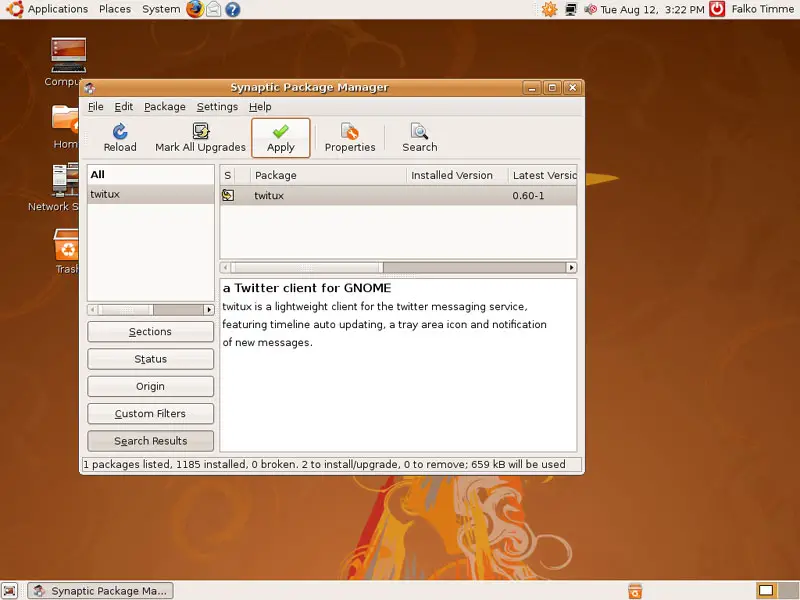This screenshot has height=600, width=800.
Task: Select the twitux row in the package list
Action: click(x=398, y=195)
